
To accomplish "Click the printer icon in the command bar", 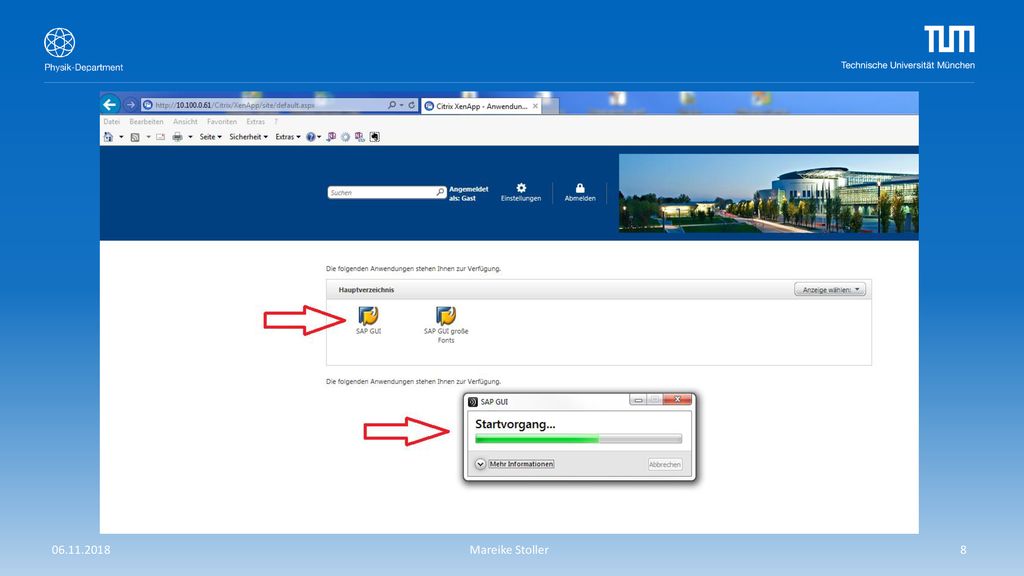I will click(177, 137).
